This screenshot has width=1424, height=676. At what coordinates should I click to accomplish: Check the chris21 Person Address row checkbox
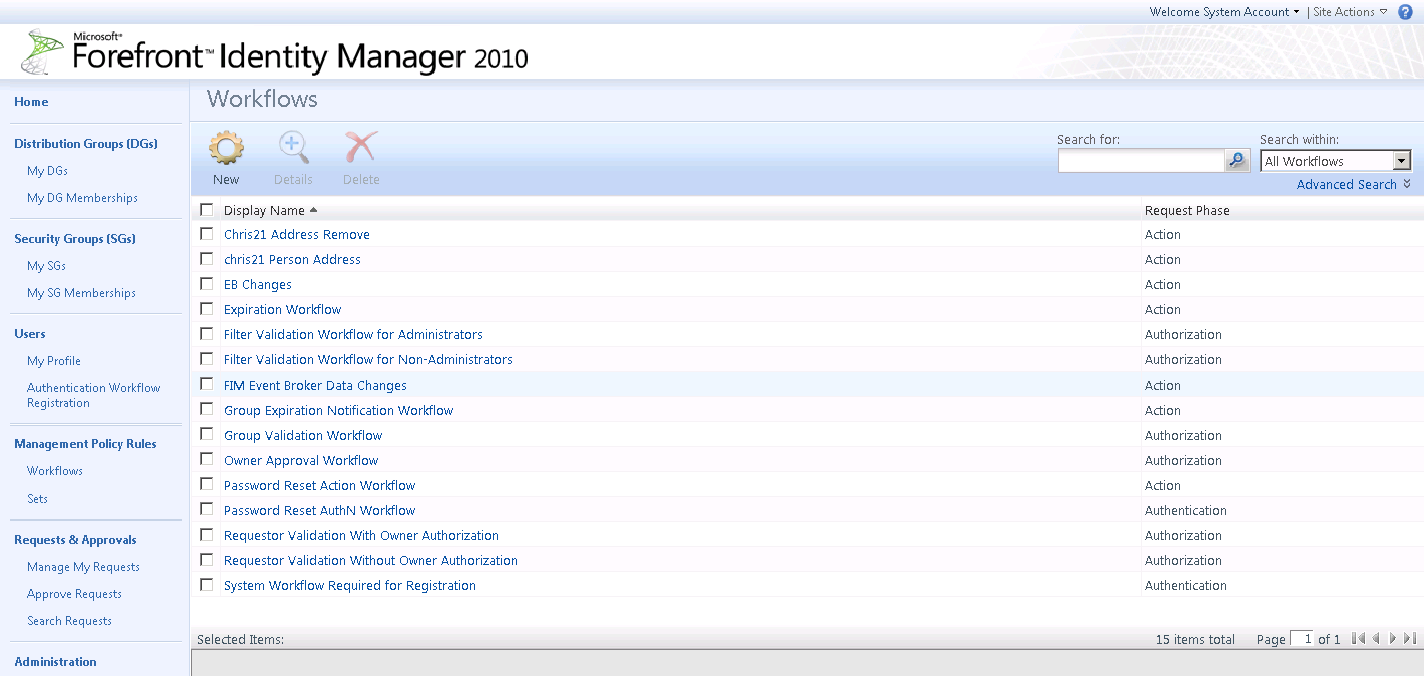tap(207, 259)
